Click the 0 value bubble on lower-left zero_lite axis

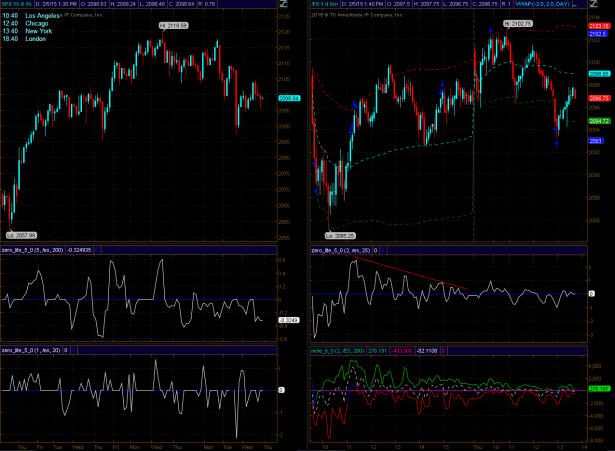tap(281, 390)
